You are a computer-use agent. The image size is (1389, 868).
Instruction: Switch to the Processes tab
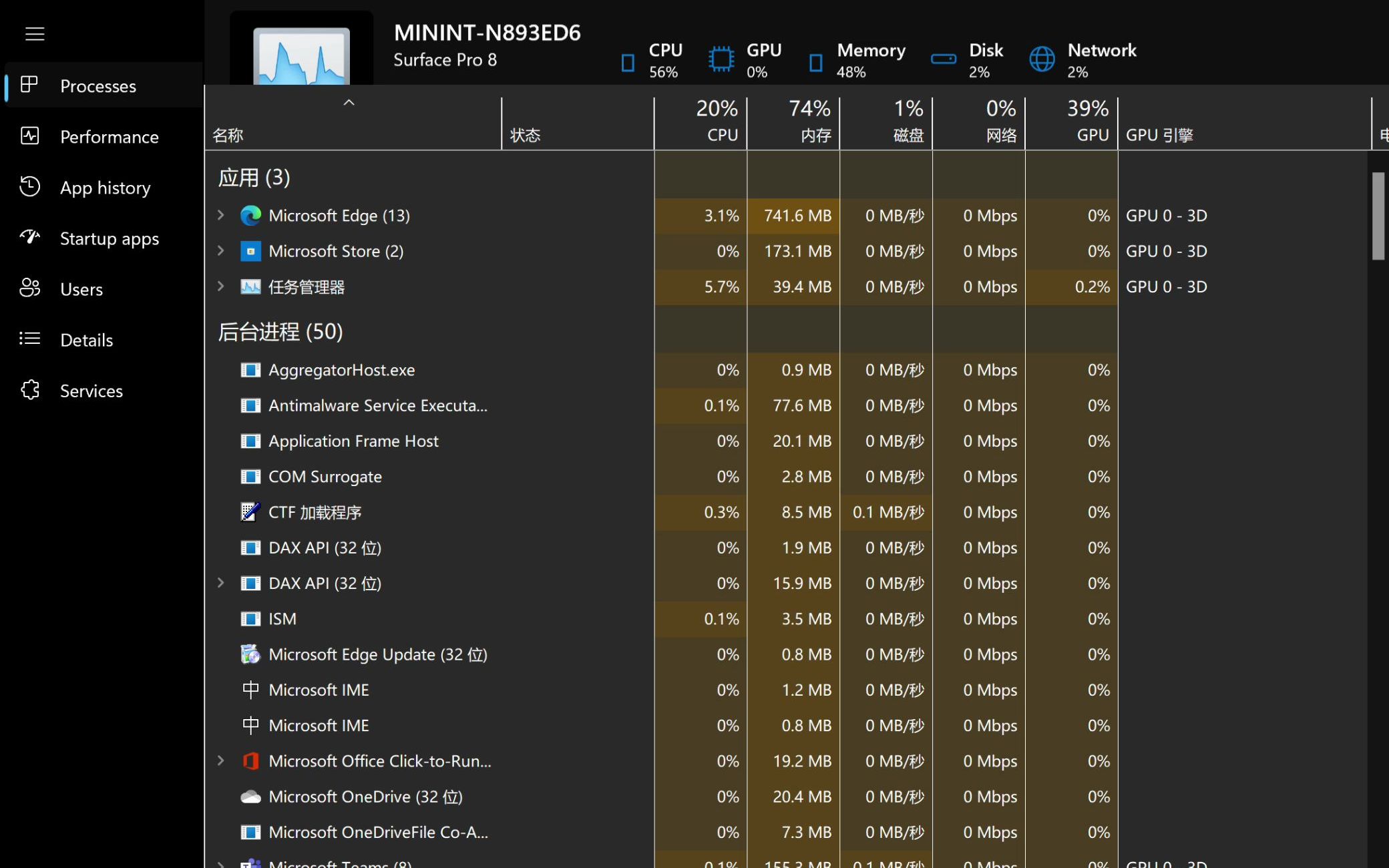point(97,86)
